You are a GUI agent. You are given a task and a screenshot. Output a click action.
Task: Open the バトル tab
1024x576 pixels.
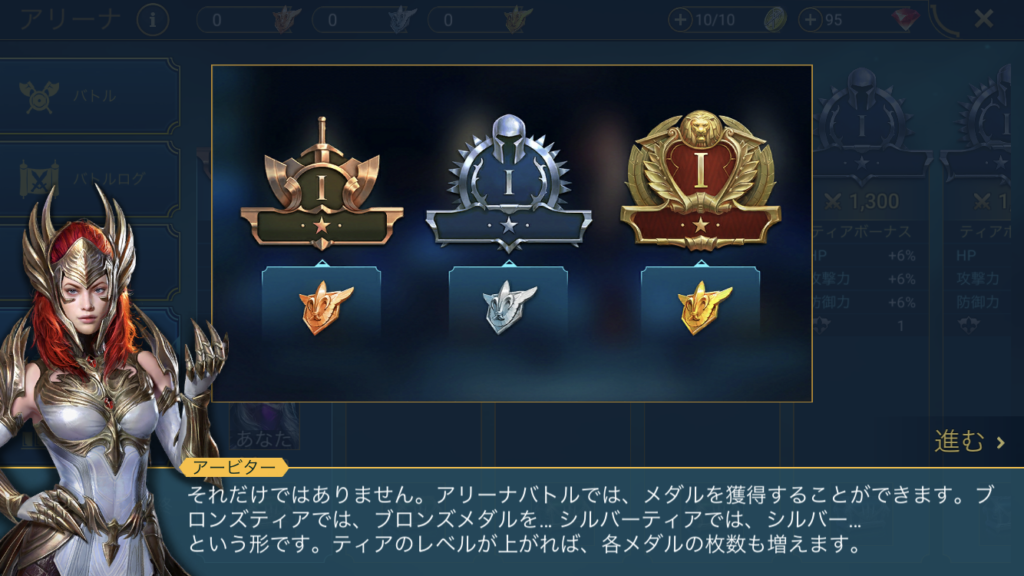point(90,97)
